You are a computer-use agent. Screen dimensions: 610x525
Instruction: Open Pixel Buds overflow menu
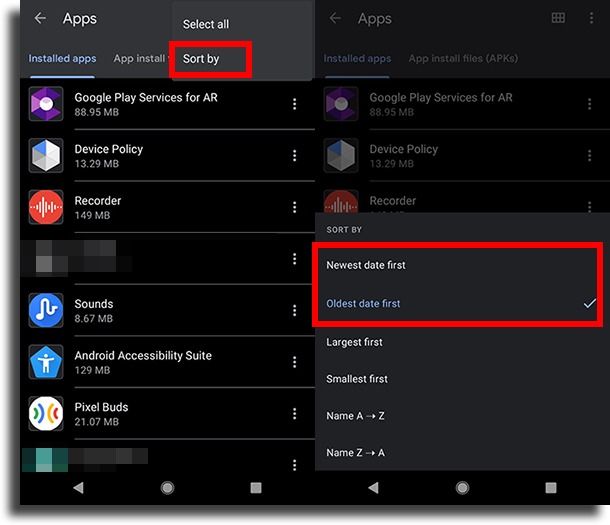(x=294, y=414)
